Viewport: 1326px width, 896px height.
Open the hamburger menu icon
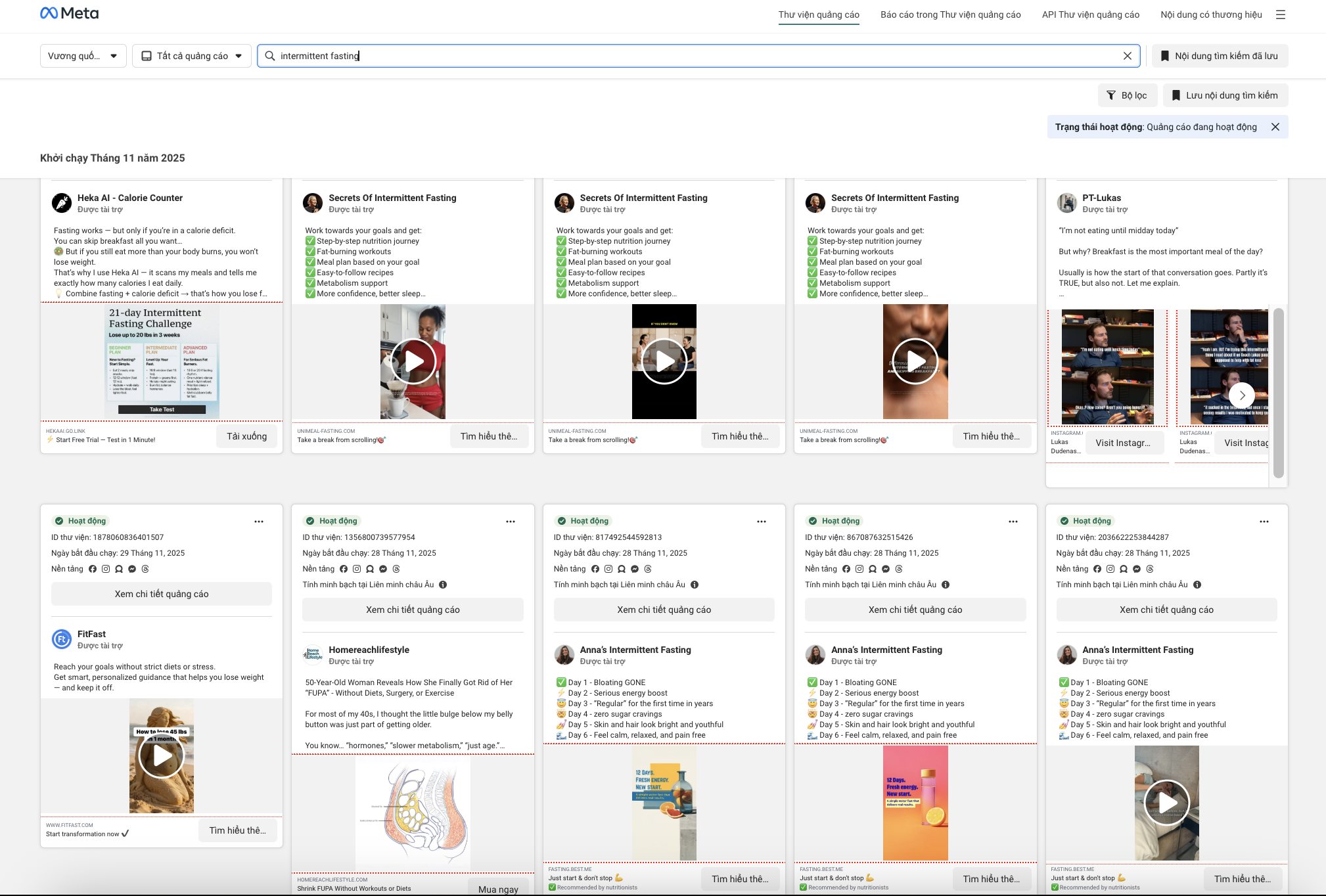1280,14
